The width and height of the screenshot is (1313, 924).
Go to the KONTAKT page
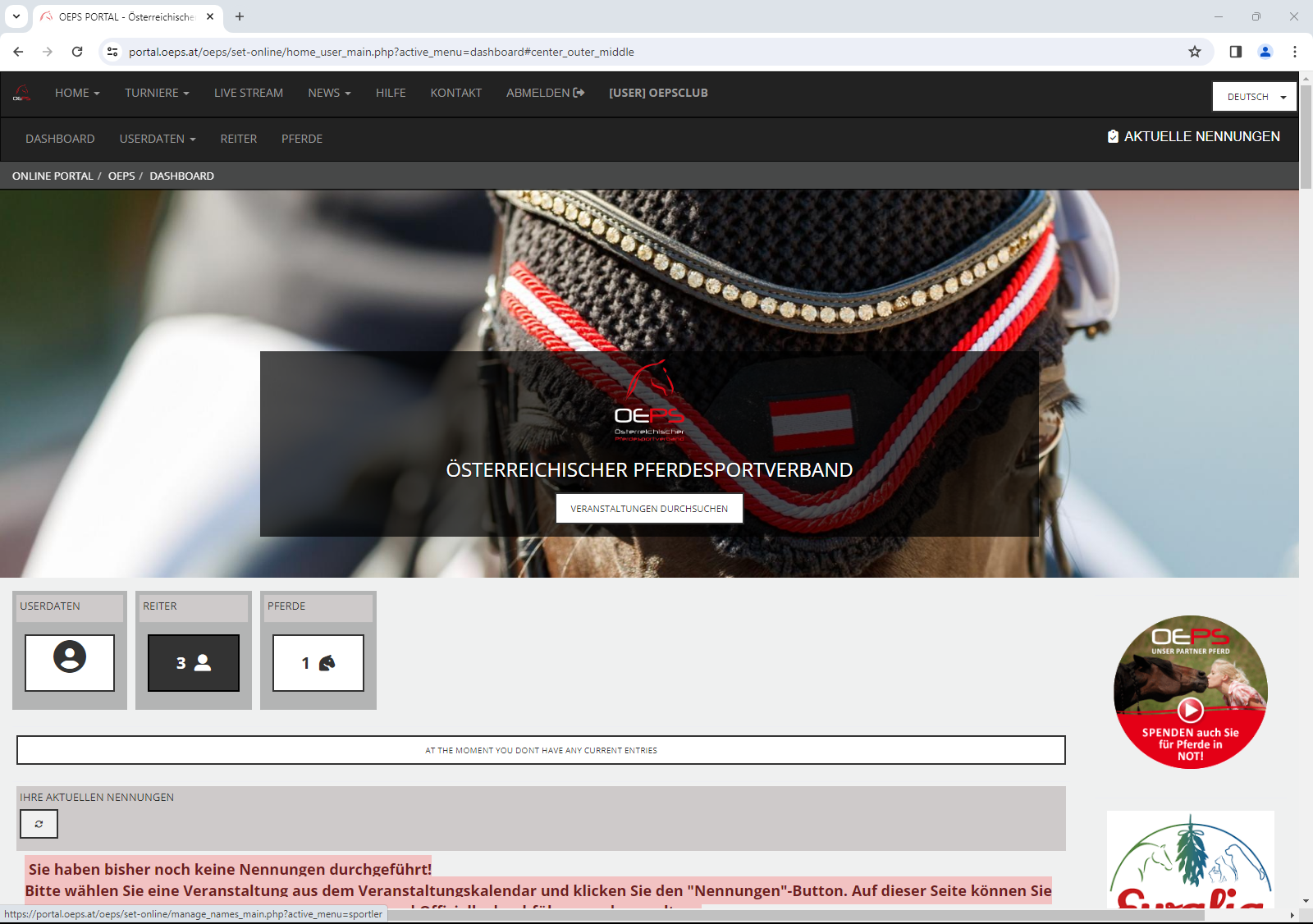pos(456,94)
